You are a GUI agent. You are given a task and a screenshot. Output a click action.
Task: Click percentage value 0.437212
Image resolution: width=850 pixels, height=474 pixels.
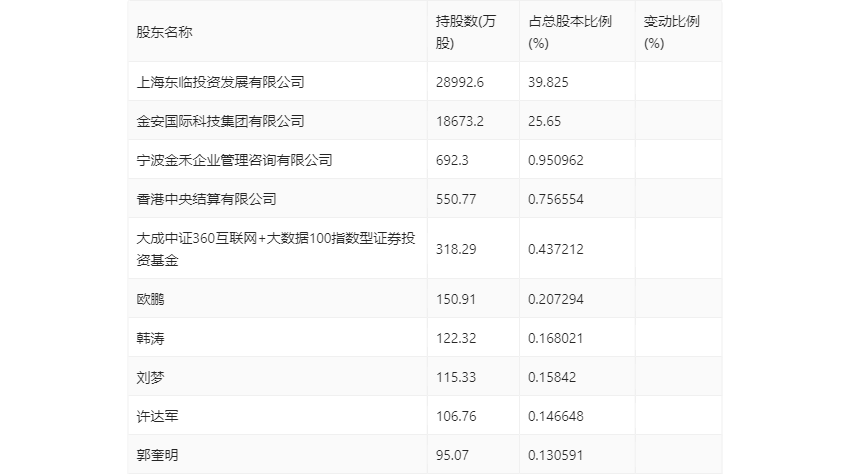click(x=556, y=249)
